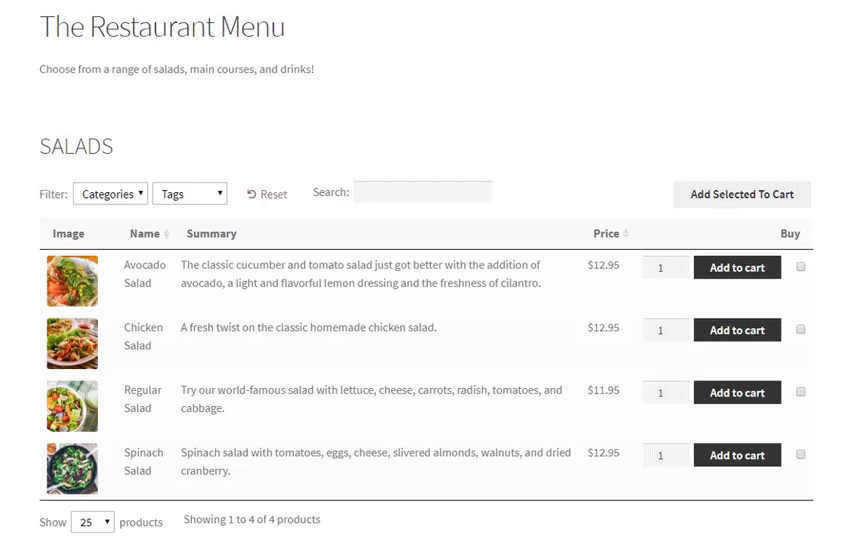The image size is (850, 544).
Task: Click the $11.95 price of Regular Salad
Action: click(603, 390)
